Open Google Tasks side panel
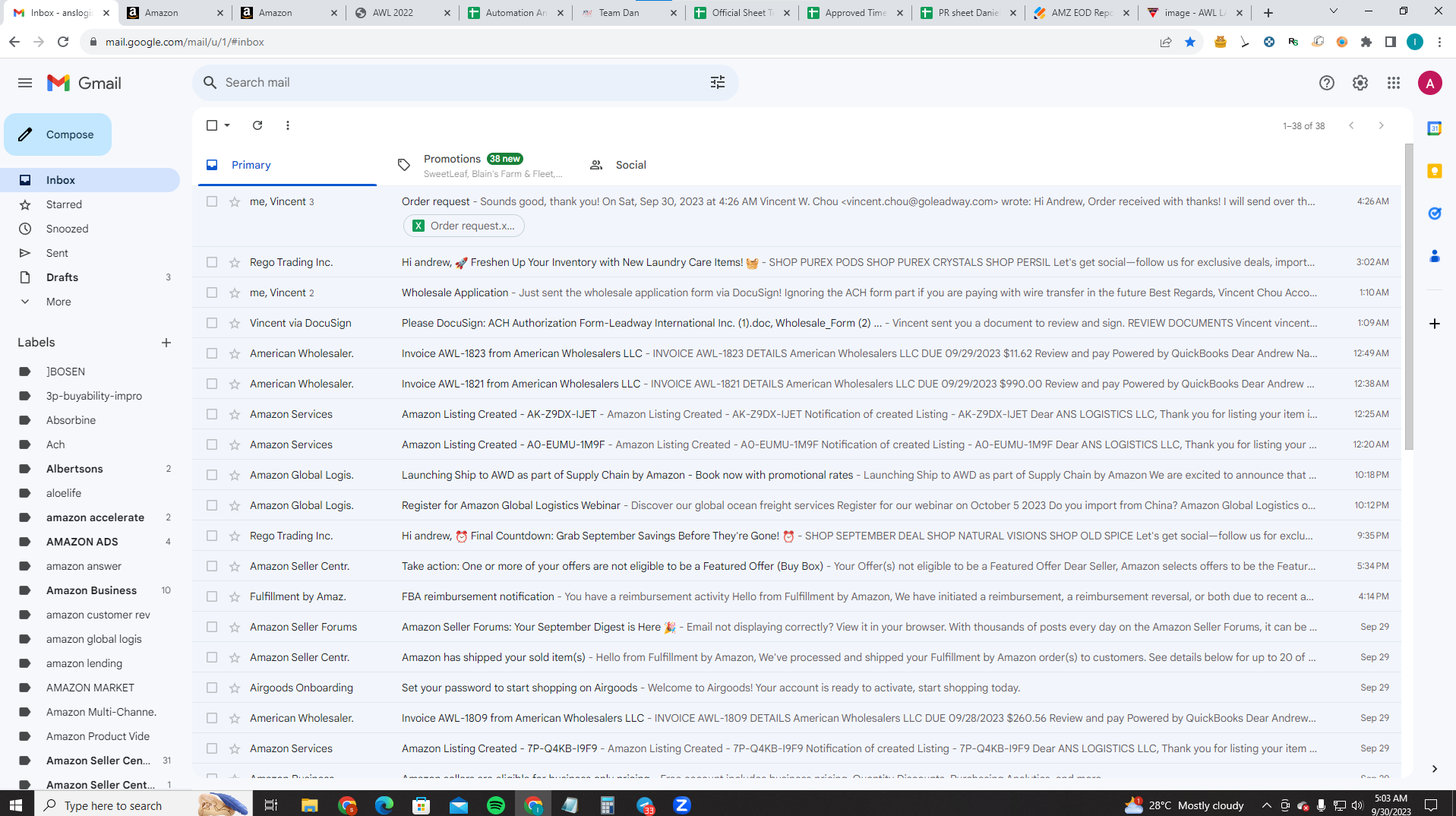This screenshot has height=816, width=1456. tap(1435, 213)
